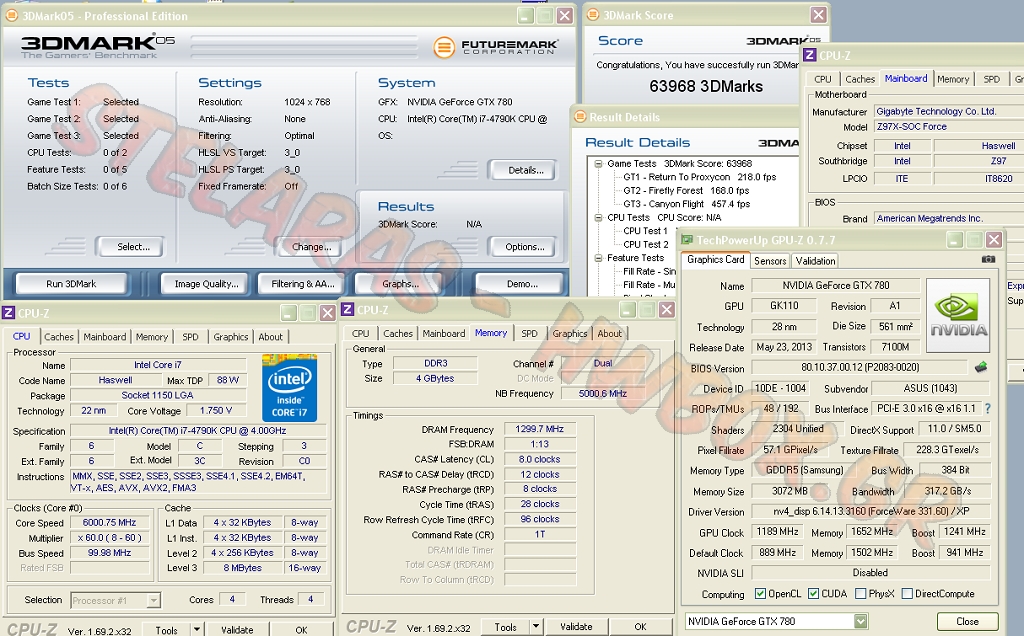Select GT1 - Return To Proxycon result

coord(699,177)
